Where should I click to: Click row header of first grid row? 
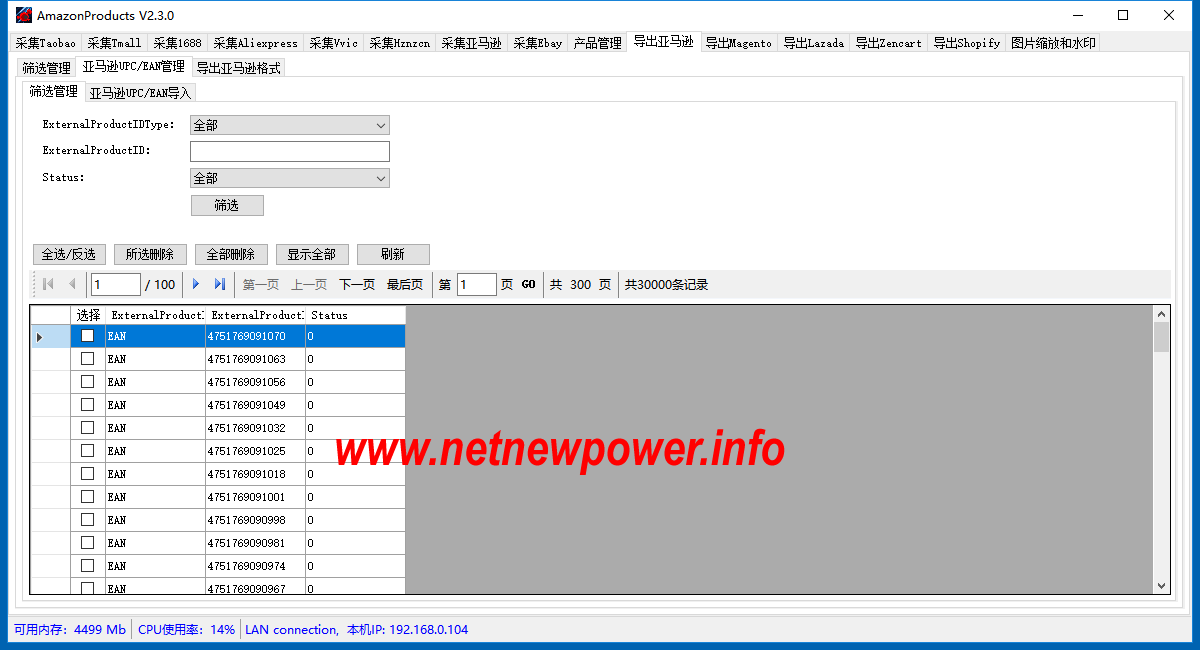(50, 336)
